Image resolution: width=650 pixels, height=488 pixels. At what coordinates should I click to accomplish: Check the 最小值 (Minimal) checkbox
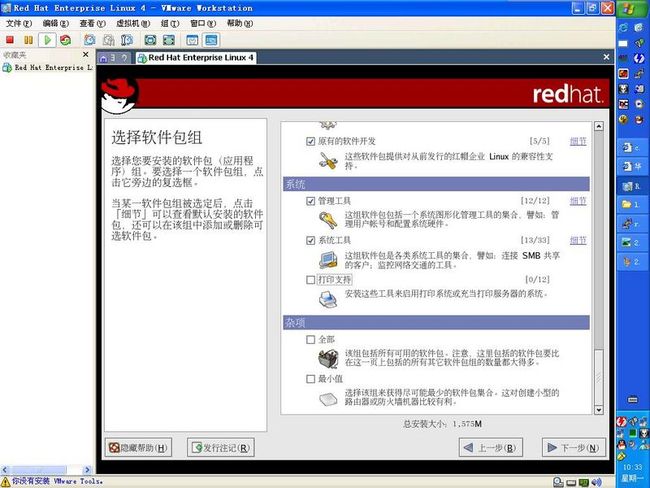coord(310,379)
